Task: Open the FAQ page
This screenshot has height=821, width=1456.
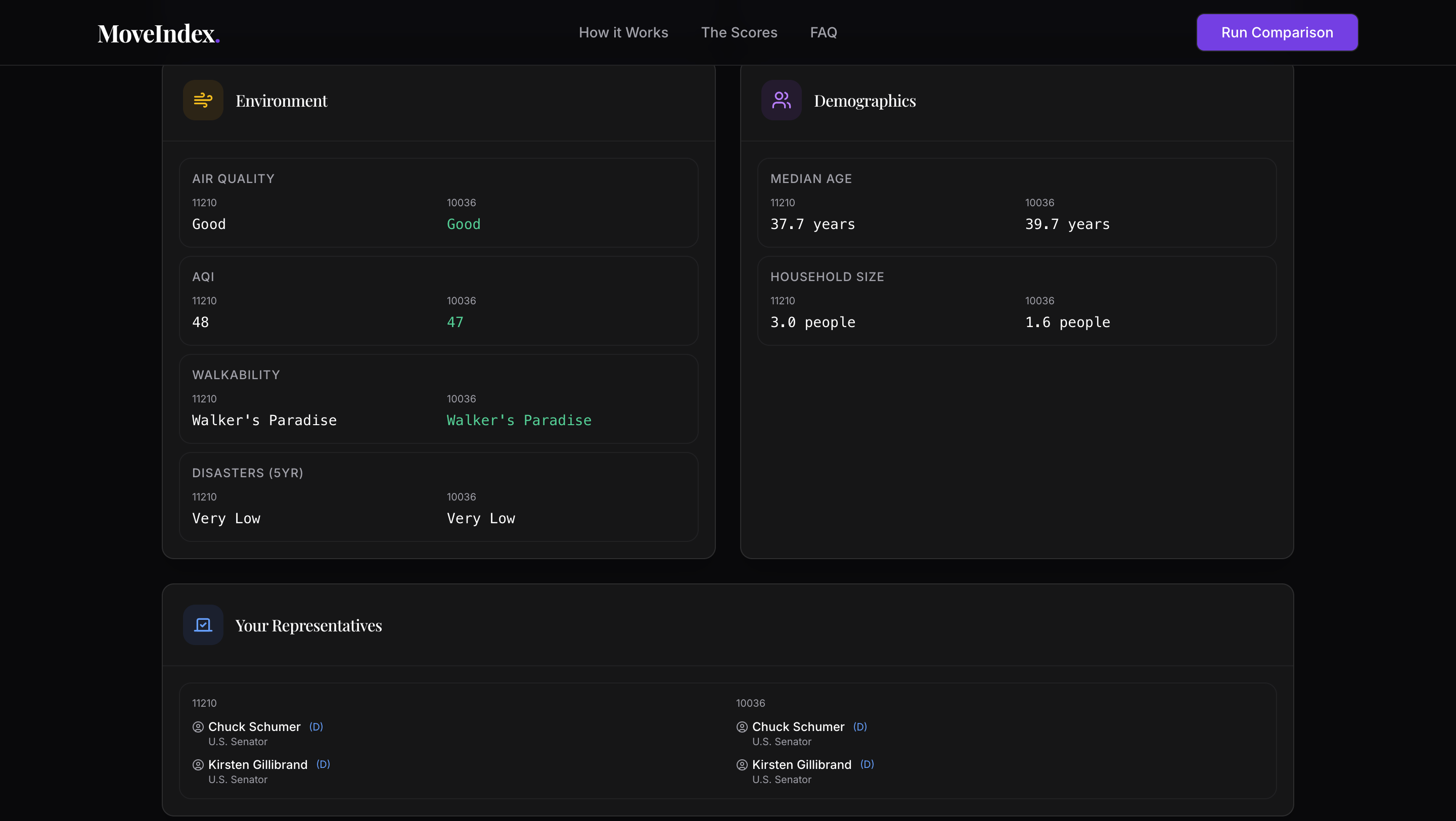Action: coord(823,32)
